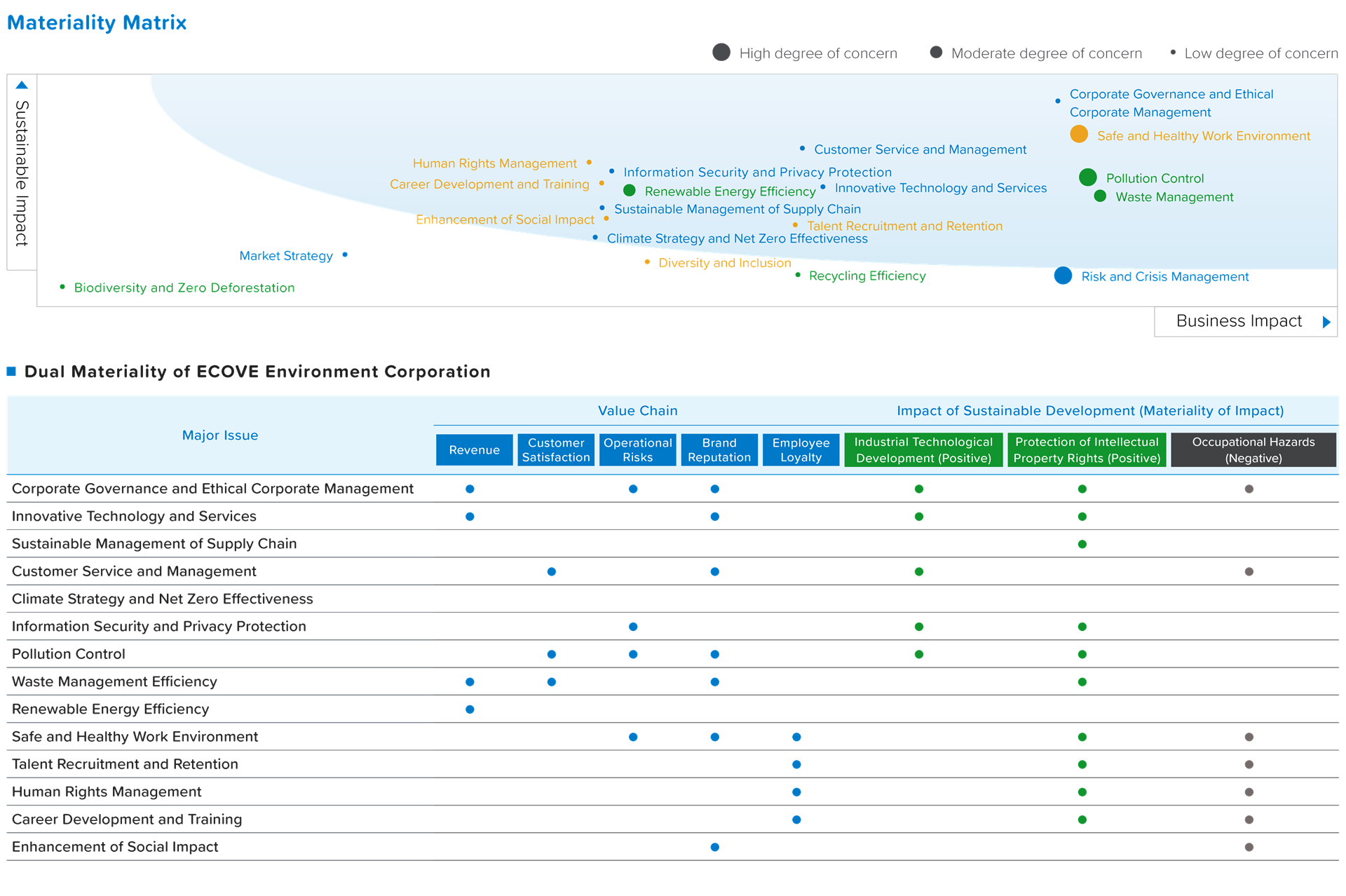Click Brand Reputation dot in Enhancement of Social Impact row
The image size is (1346, 896).
coord(714,847)
